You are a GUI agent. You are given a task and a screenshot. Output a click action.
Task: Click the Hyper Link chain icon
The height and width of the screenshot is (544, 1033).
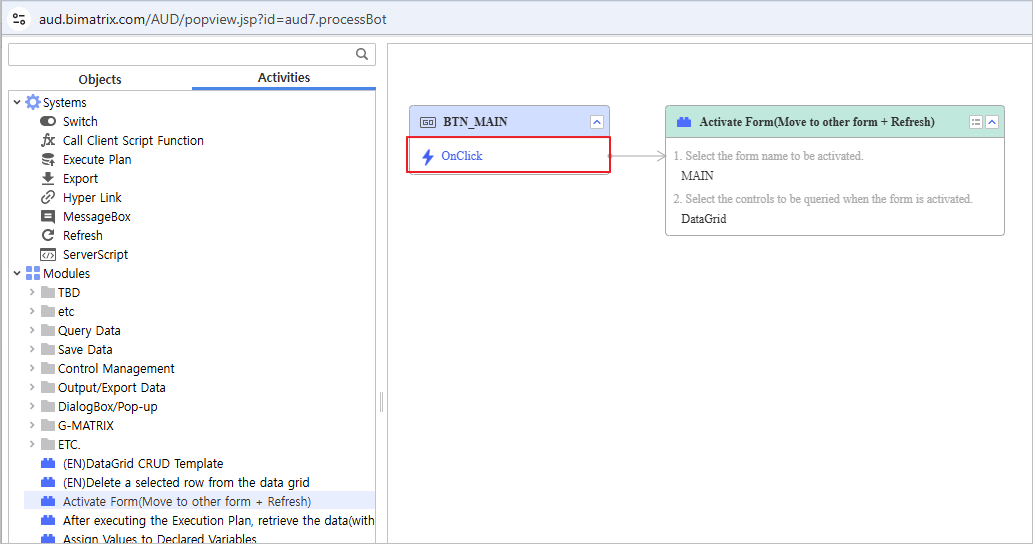[48, 198]
